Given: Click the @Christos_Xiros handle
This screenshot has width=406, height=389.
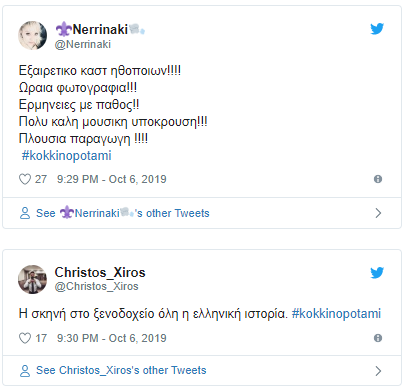Looking at the screenshot, I should (x=96, y=286).
